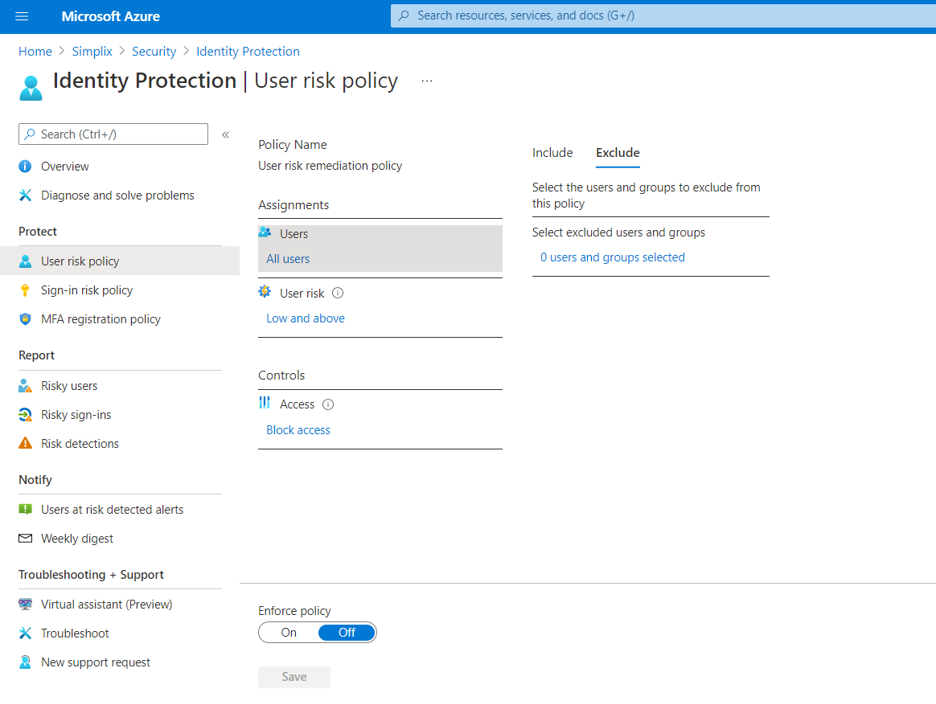Click the Block access link

point(298,430)
